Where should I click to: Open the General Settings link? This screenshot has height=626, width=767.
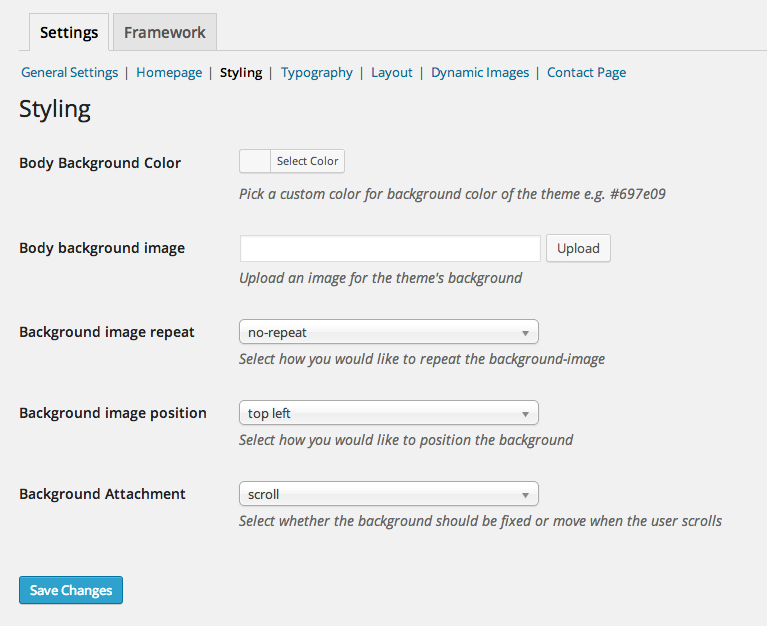[x=69, y=72]
